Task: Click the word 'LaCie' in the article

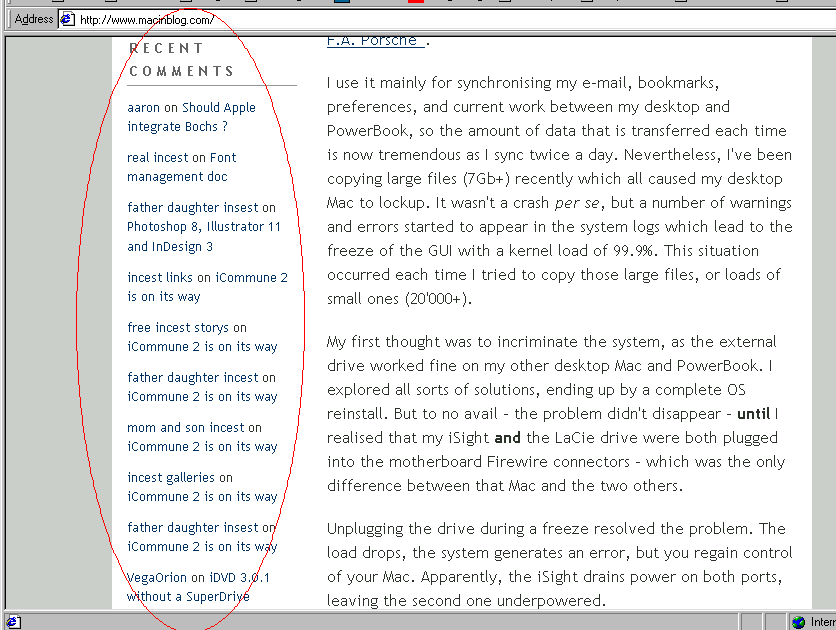Action: click(x=574, y=438)
